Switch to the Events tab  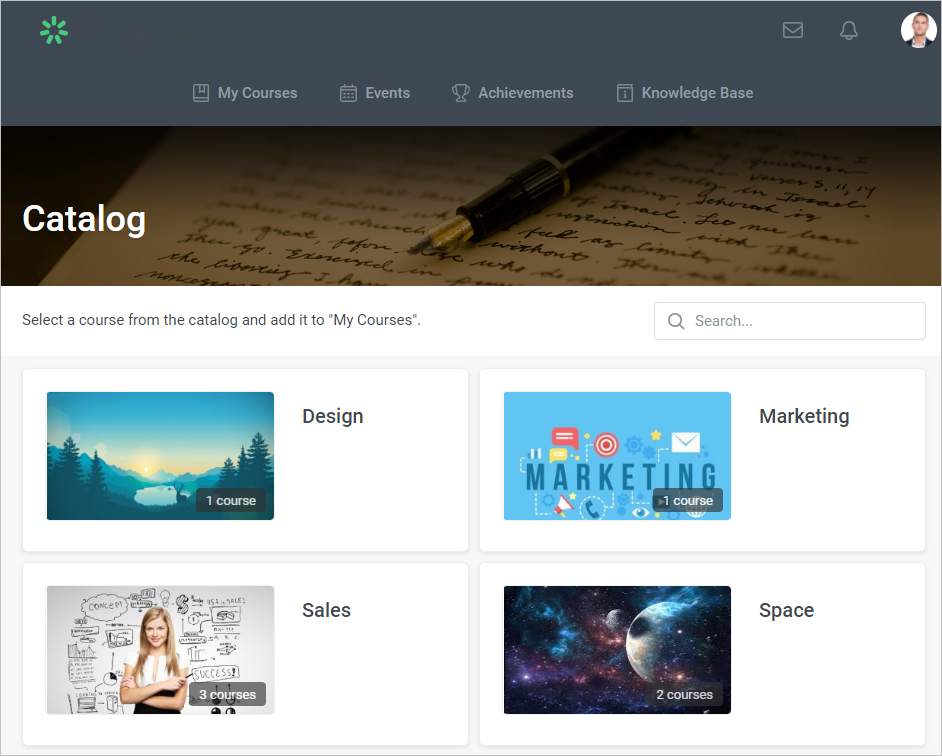(387, 93)
